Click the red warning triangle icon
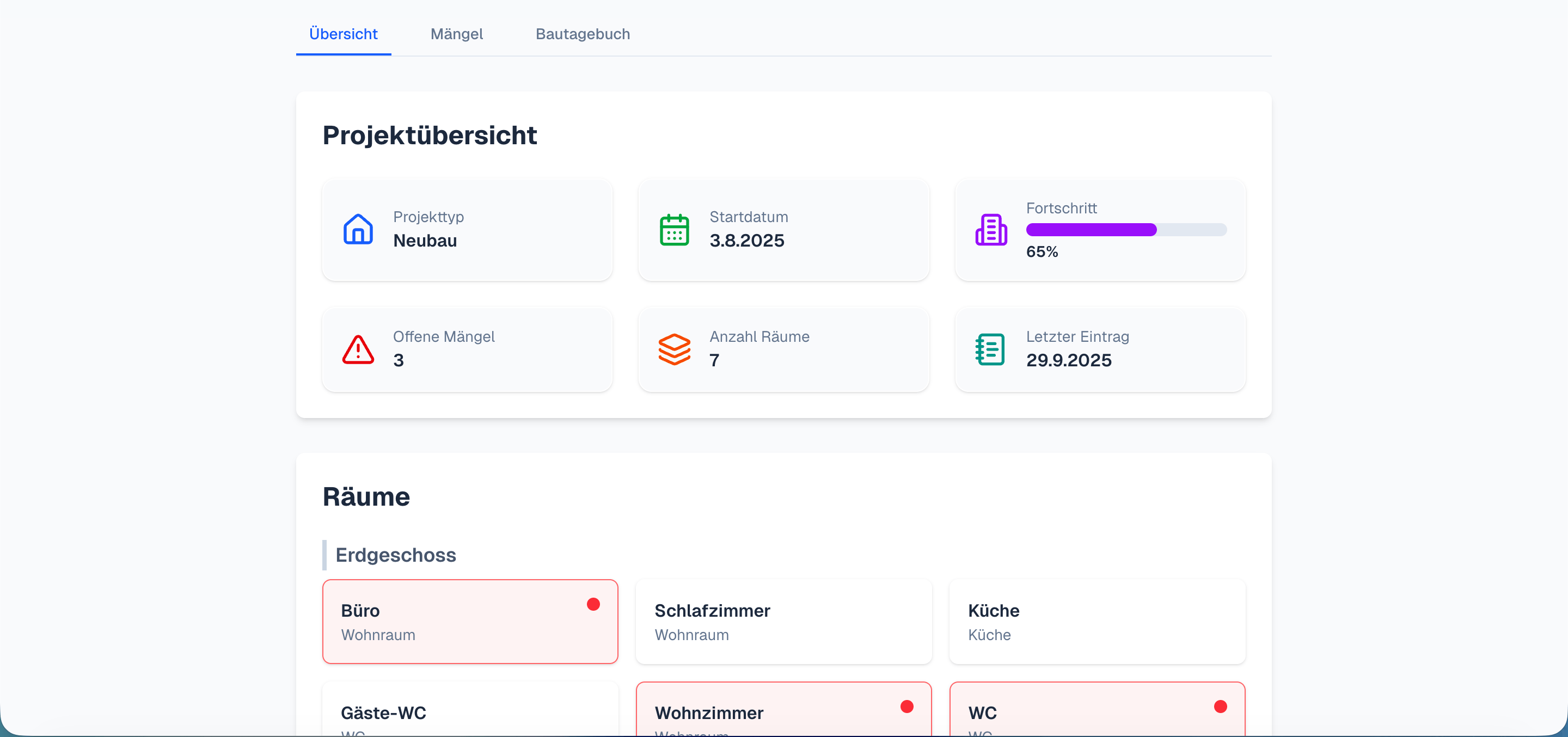 click(358, 349)
